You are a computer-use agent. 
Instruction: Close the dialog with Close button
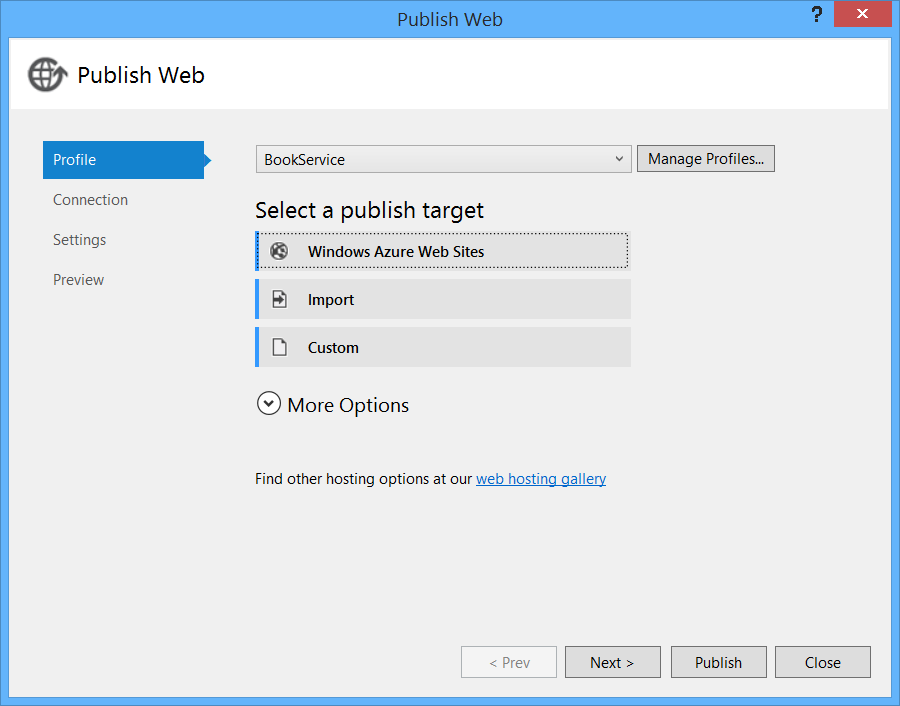pyautogui.click(x=822, y=662)
